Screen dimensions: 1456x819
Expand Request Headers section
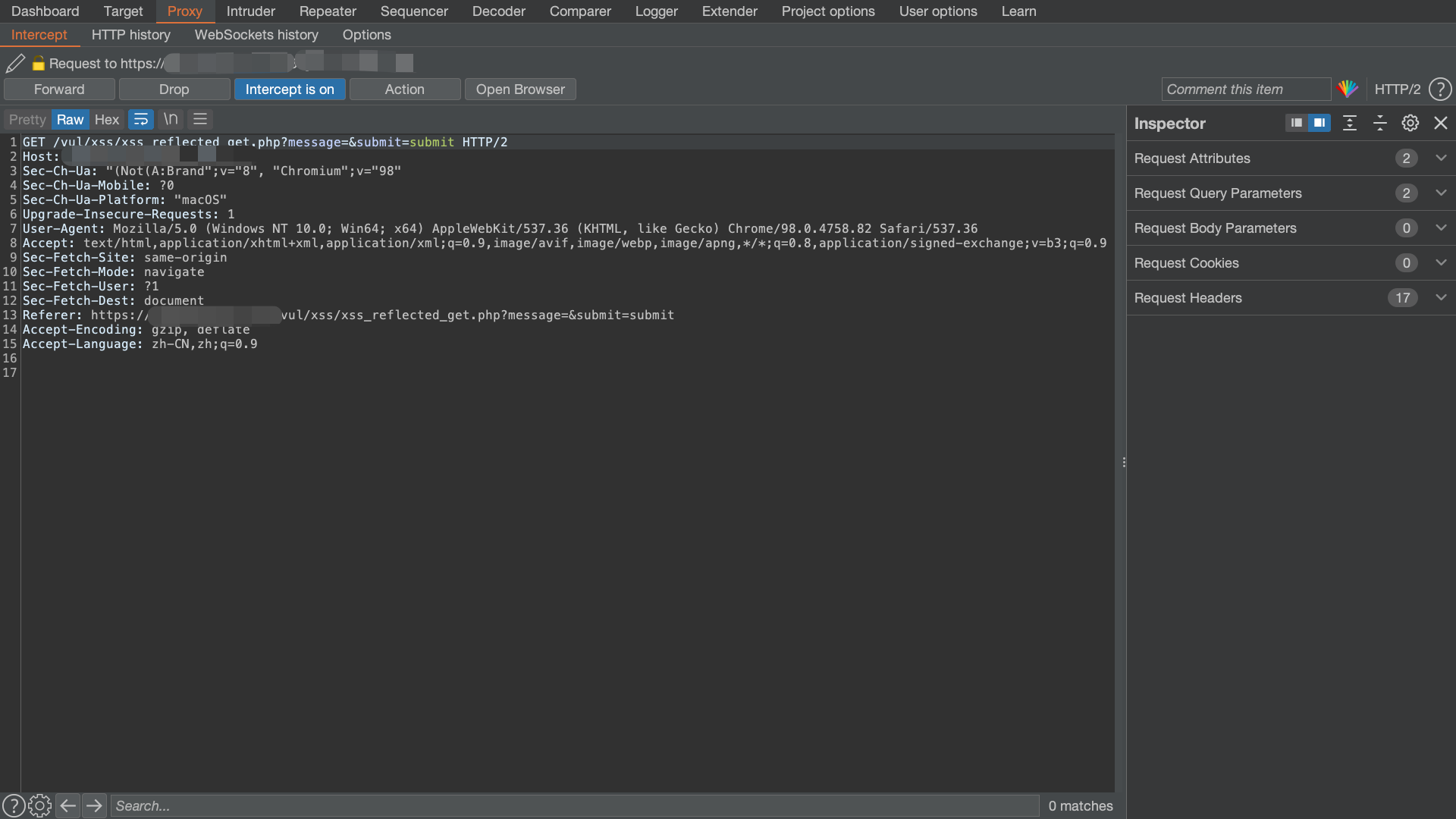coord(1291,298)
